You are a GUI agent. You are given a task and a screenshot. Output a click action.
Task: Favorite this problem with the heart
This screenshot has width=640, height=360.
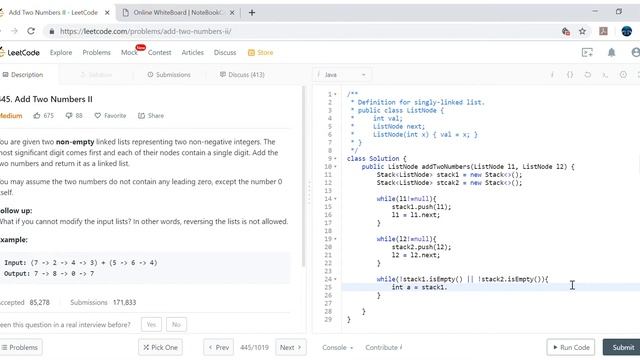tap(110, 116)
